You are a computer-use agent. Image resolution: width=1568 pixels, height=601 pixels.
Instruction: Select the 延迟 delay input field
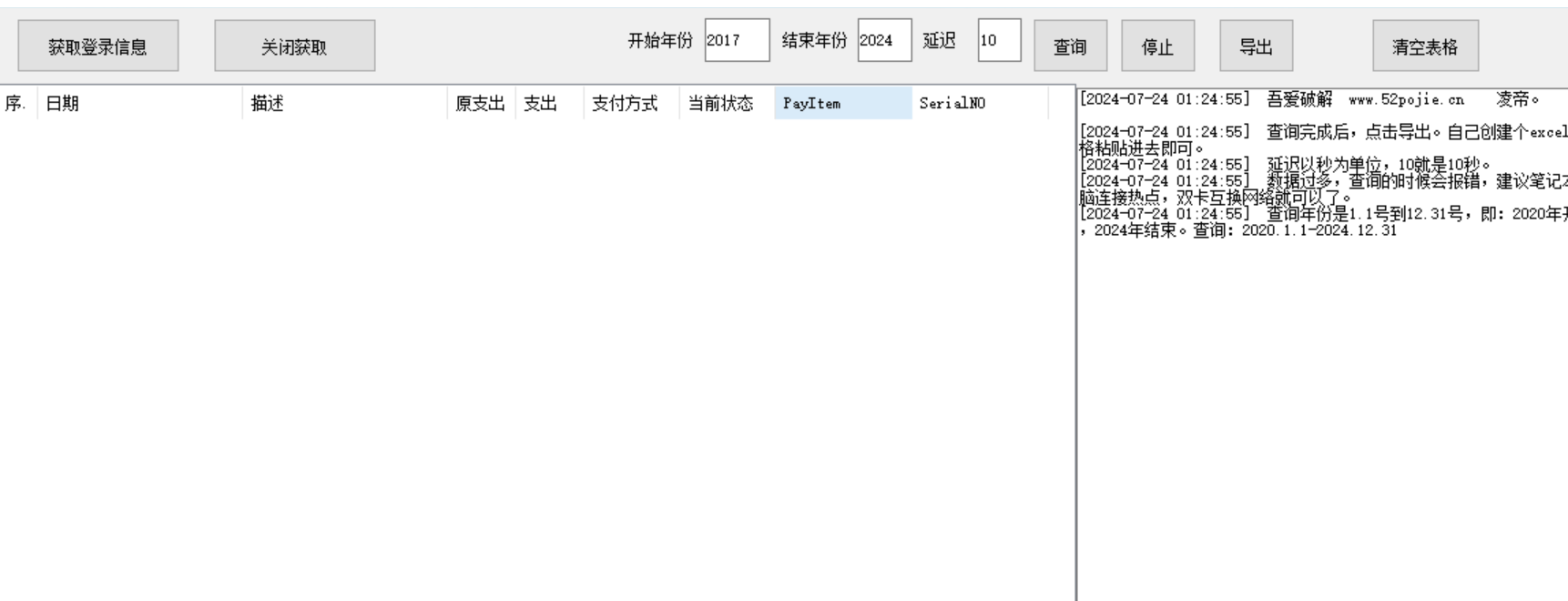point(998,41)
